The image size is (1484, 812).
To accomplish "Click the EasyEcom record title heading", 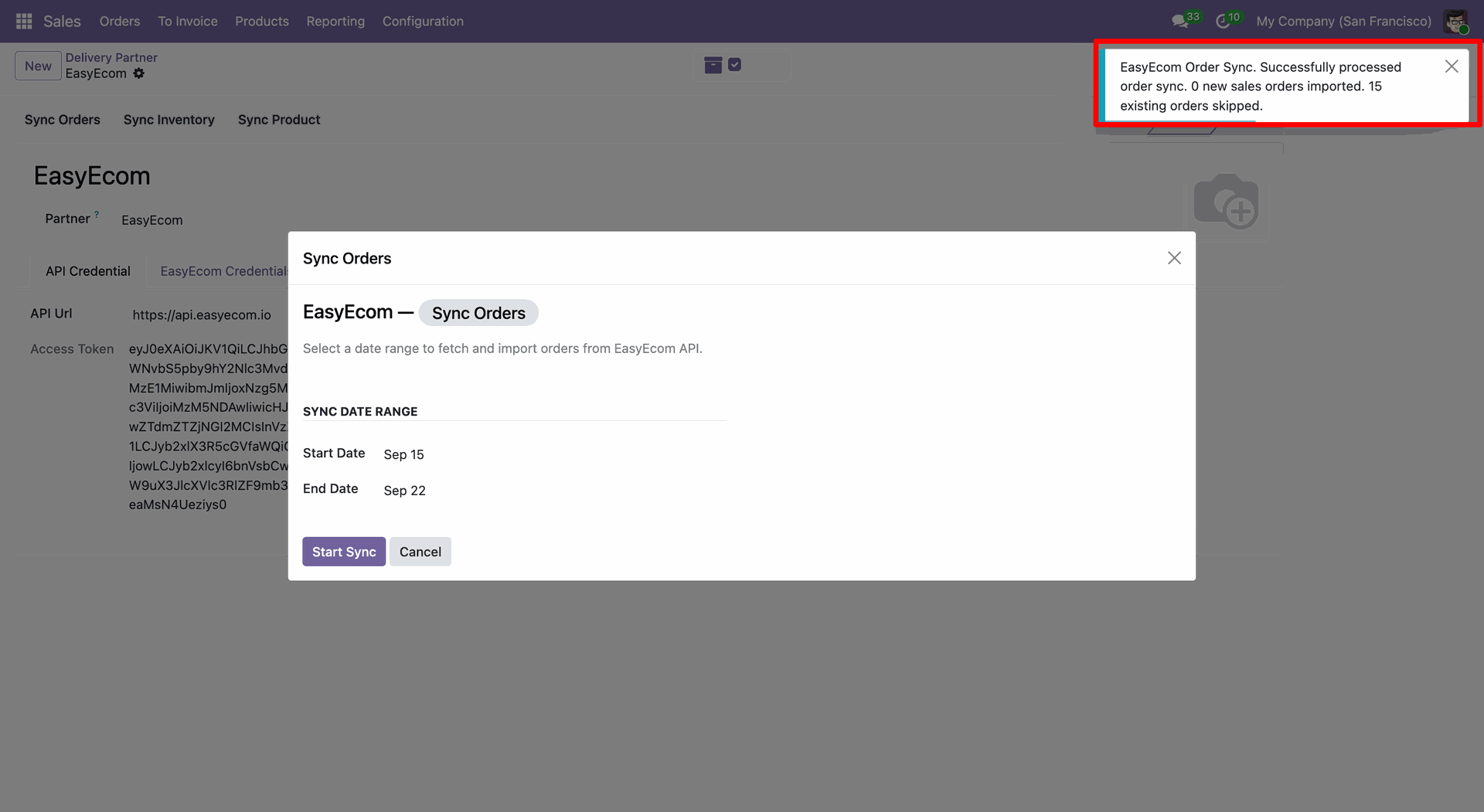I will click(92, 176).
